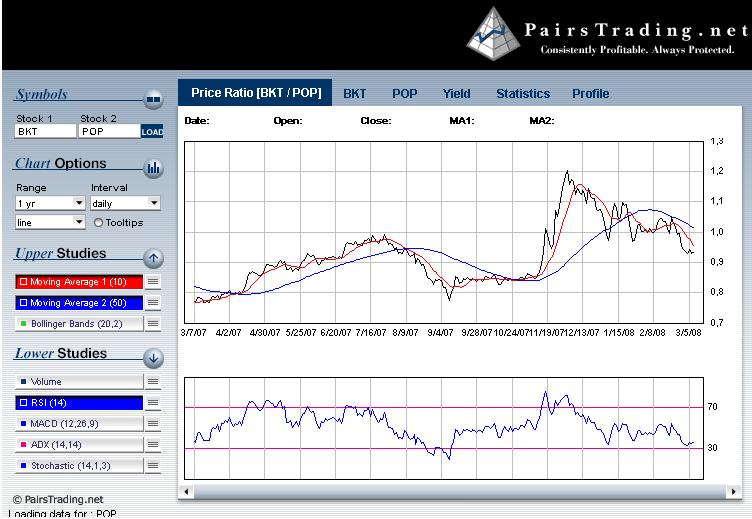Click the 'Close:' label above the chart

point(376,121)
